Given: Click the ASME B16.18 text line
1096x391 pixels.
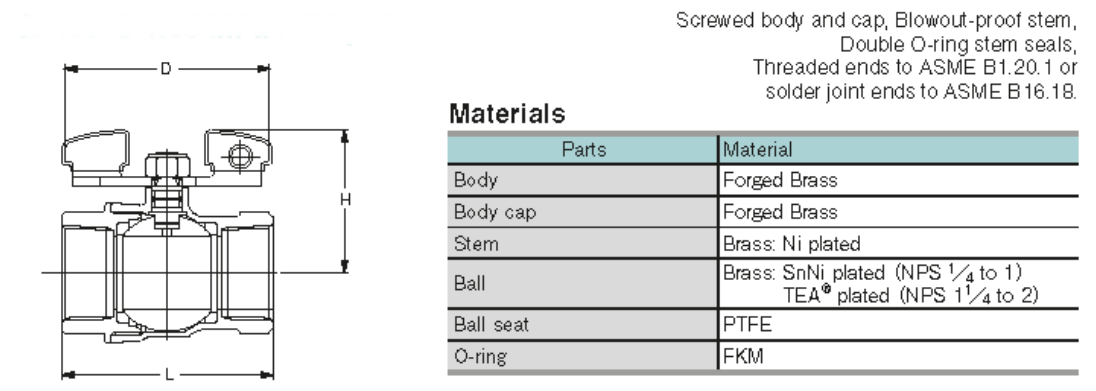Looking at the screenshot, I should point(921,92).
